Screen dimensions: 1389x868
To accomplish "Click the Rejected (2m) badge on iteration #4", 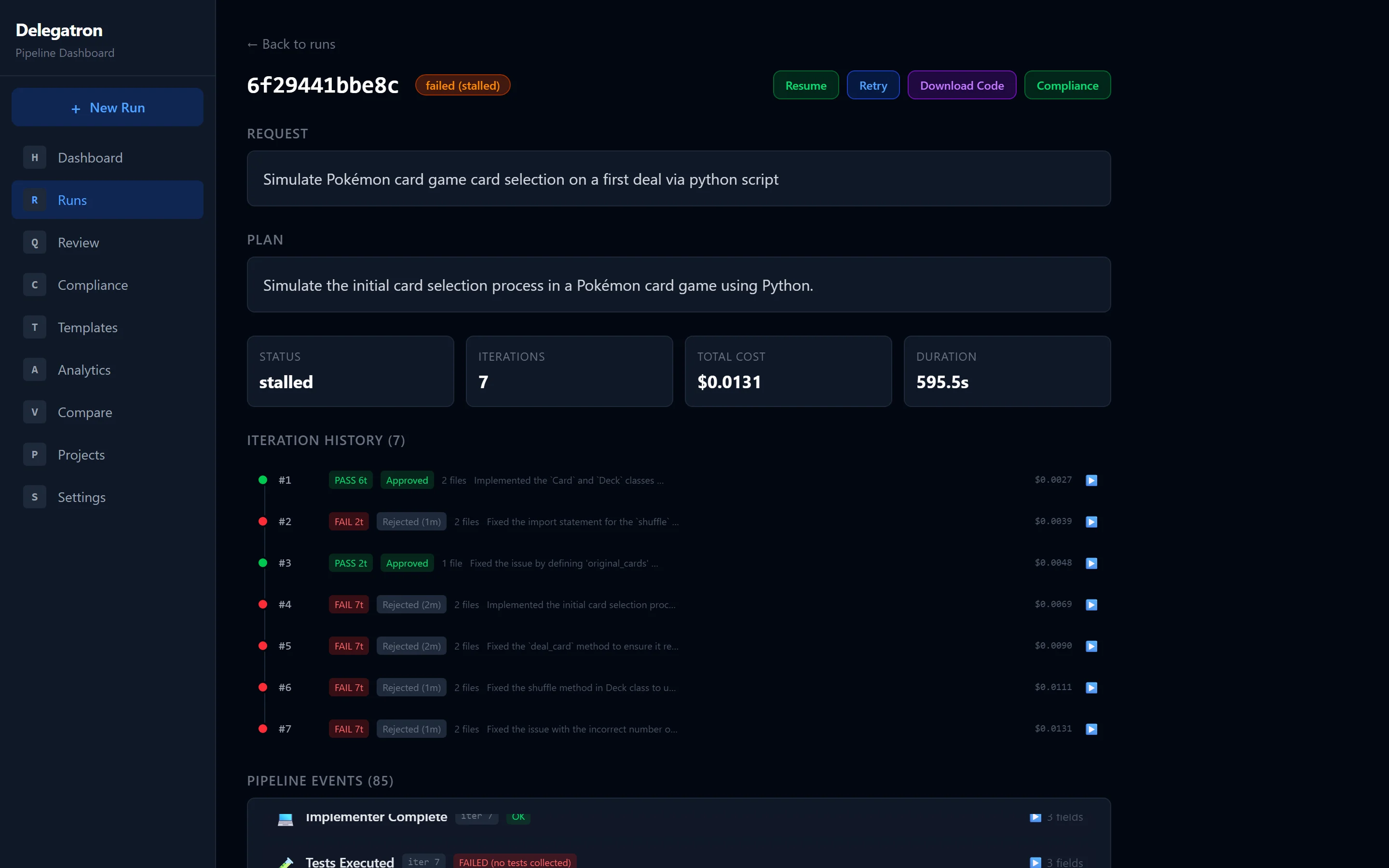I will (411, 605).
